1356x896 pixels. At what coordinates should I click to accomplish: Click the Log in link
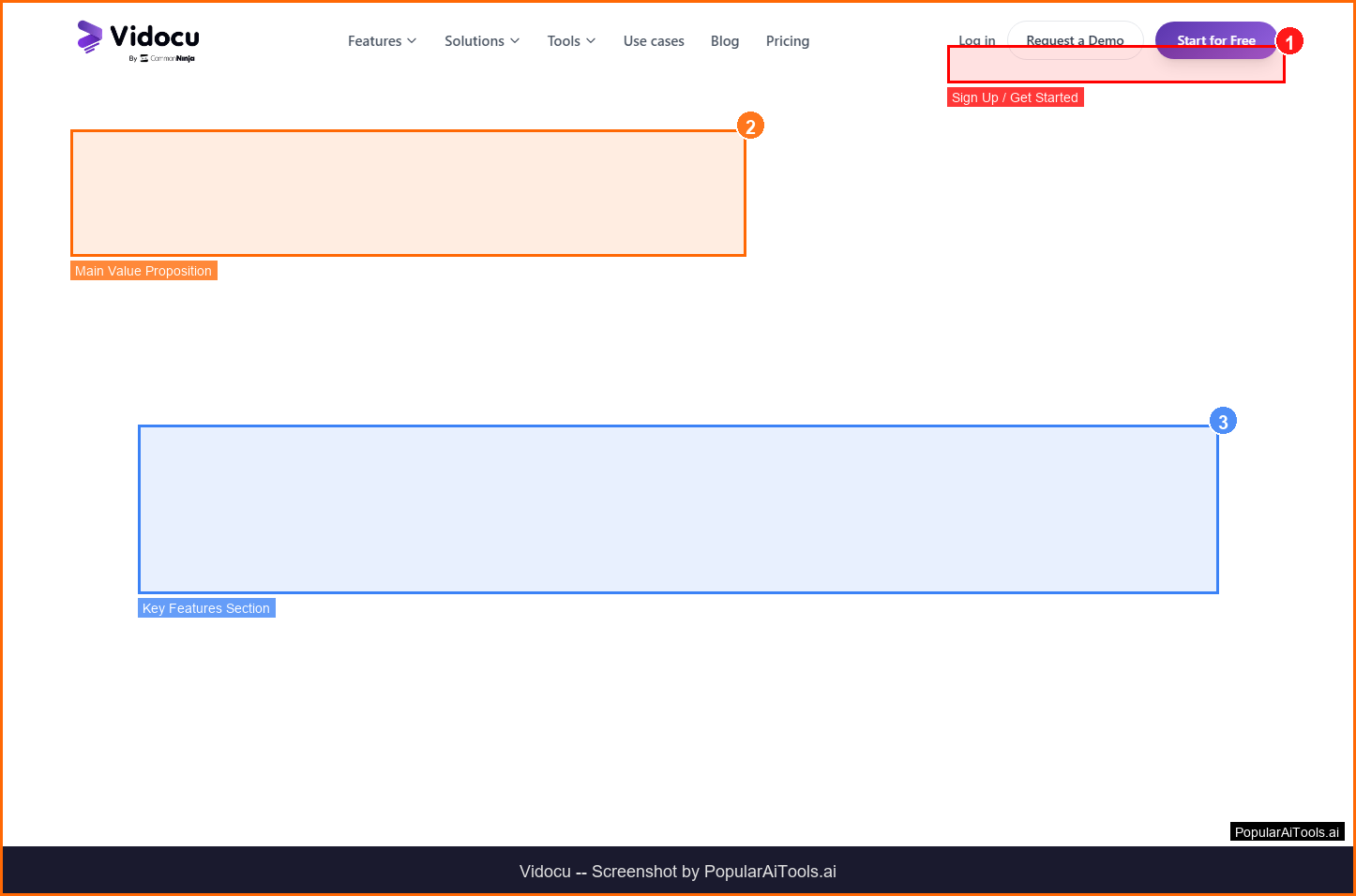pyautogui.click(x=977, y=39)
